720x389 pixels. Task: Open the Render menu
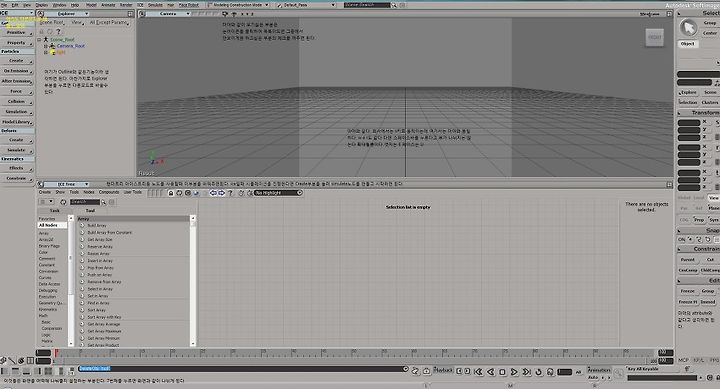126,5
